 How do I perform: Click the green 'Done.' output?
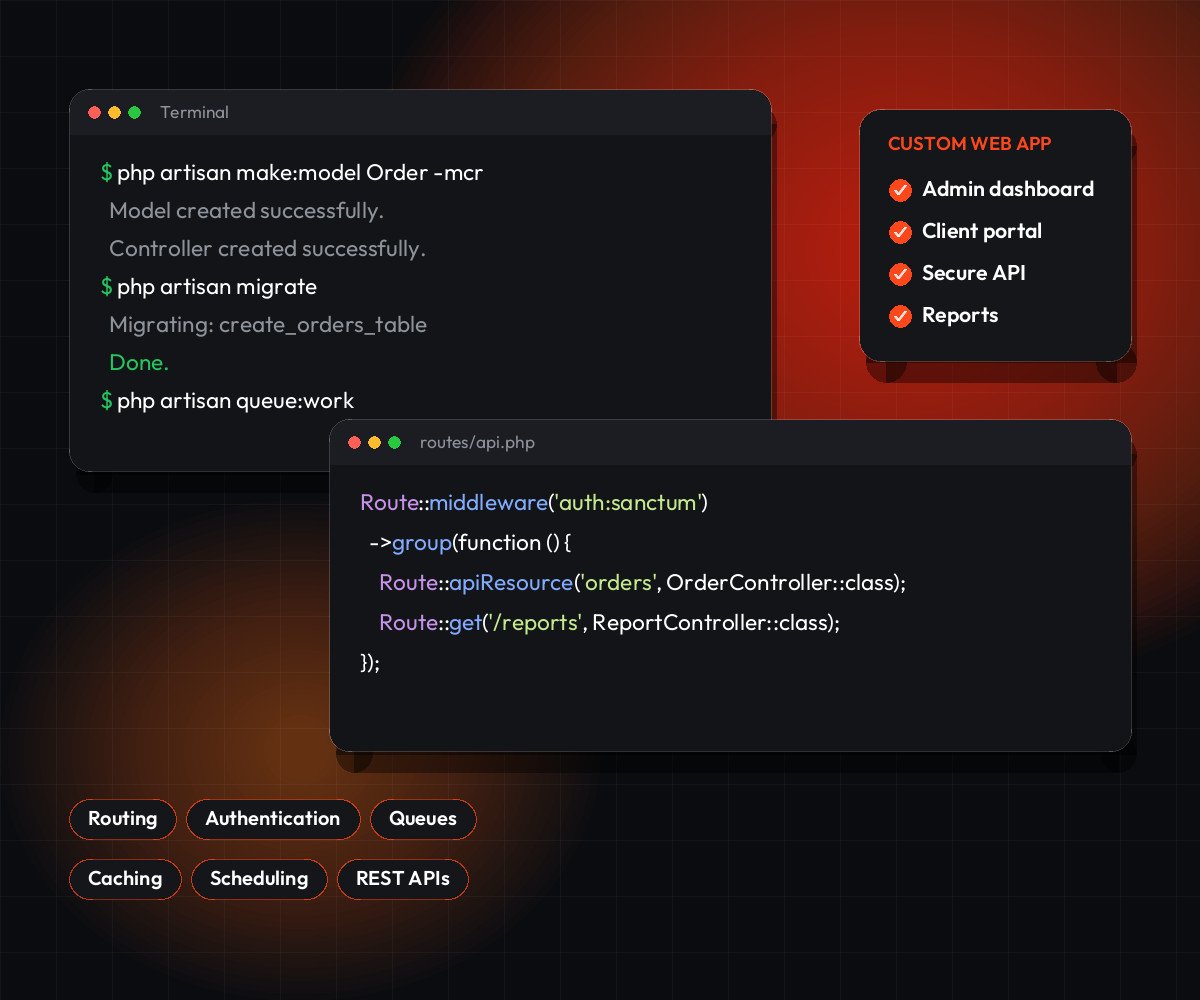click(139, 363)
